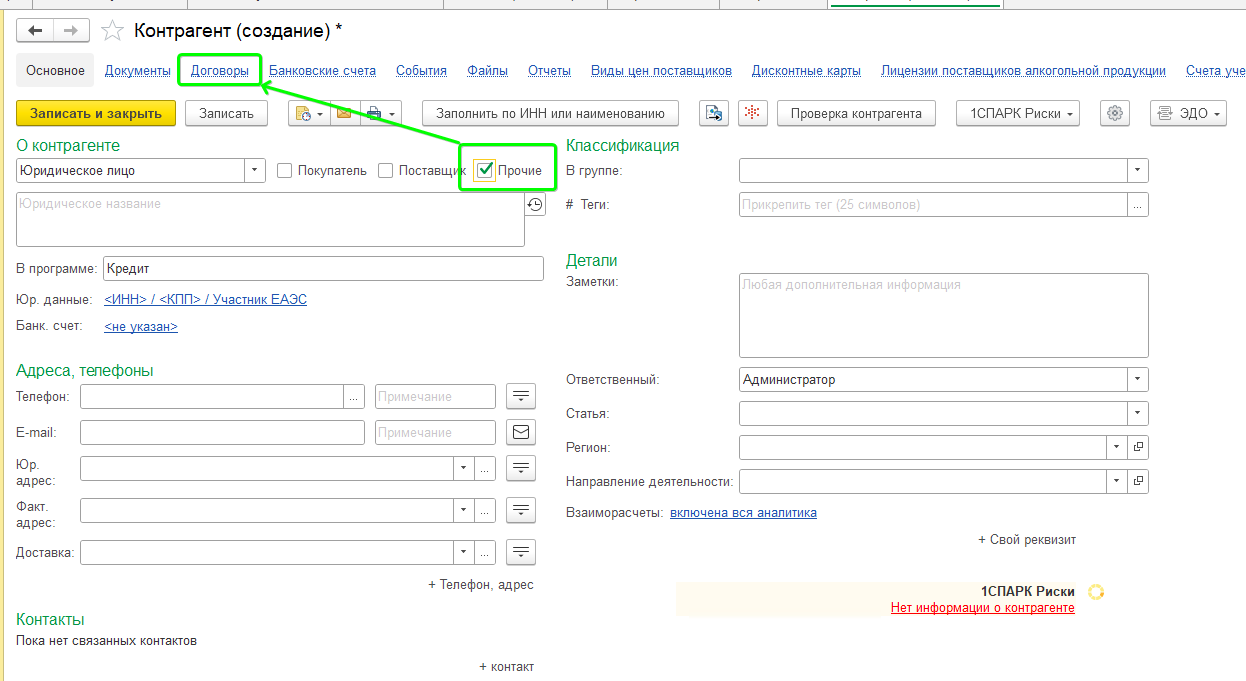This screenshot has height=681, width=1246.
Task: Expand the Направление деятельности dropdown arrow
Action: coord(1117,481)
